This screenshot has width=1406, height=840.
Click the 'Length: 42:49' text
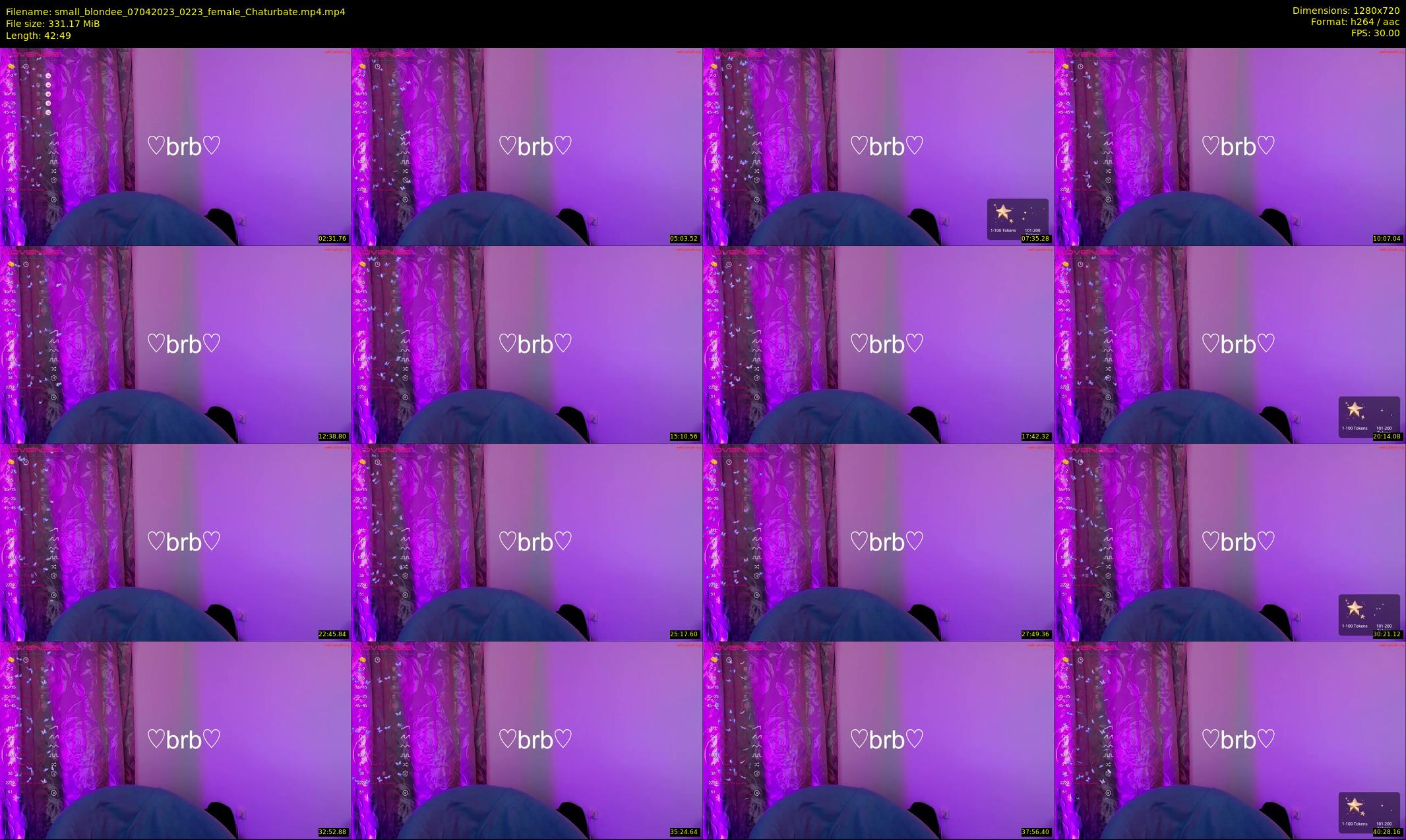tap(38, 36)
